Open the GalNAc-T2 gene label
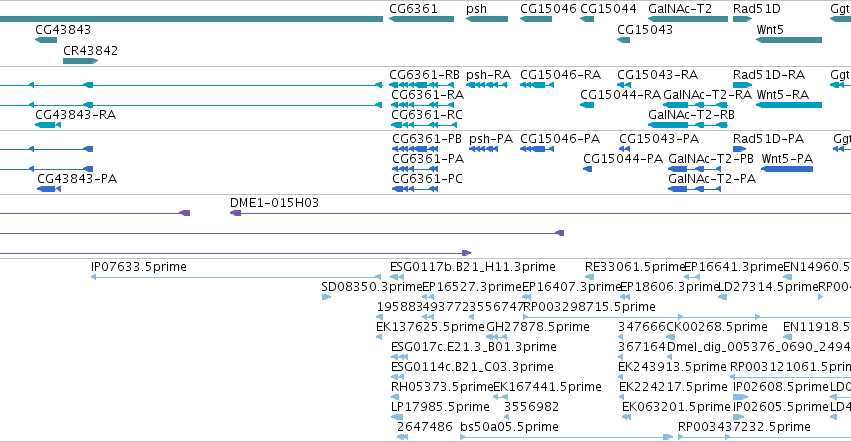The height and width of the screenshot is (442, 851). click(x=680, y=9)
